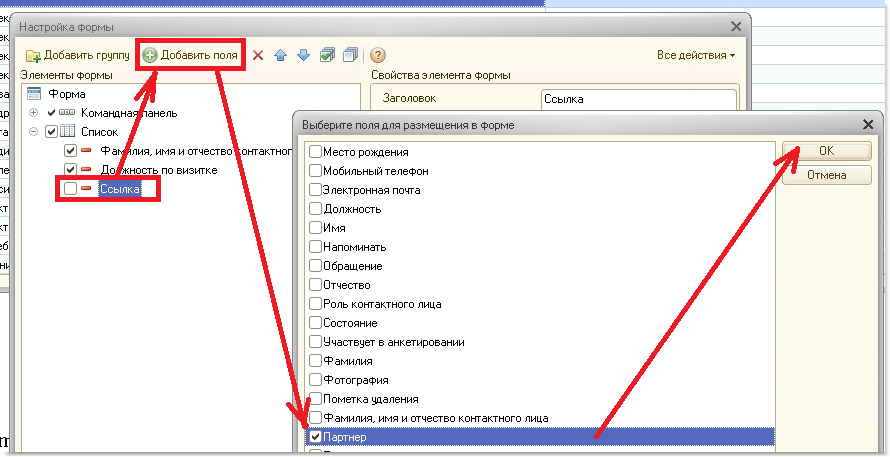This screenshot has height=457, width=890.
Task: Click the check all elements icon
Action: tap(327, 56)
